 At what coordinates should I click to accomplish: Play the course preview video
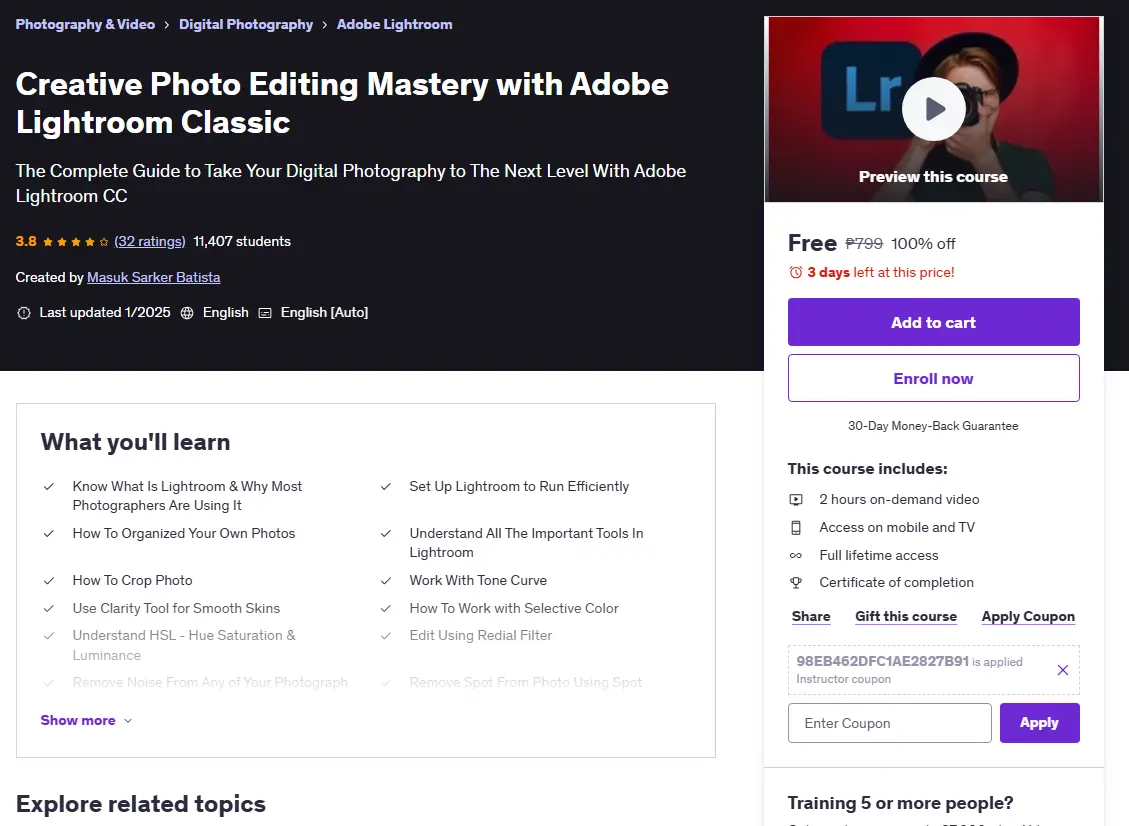933,109
